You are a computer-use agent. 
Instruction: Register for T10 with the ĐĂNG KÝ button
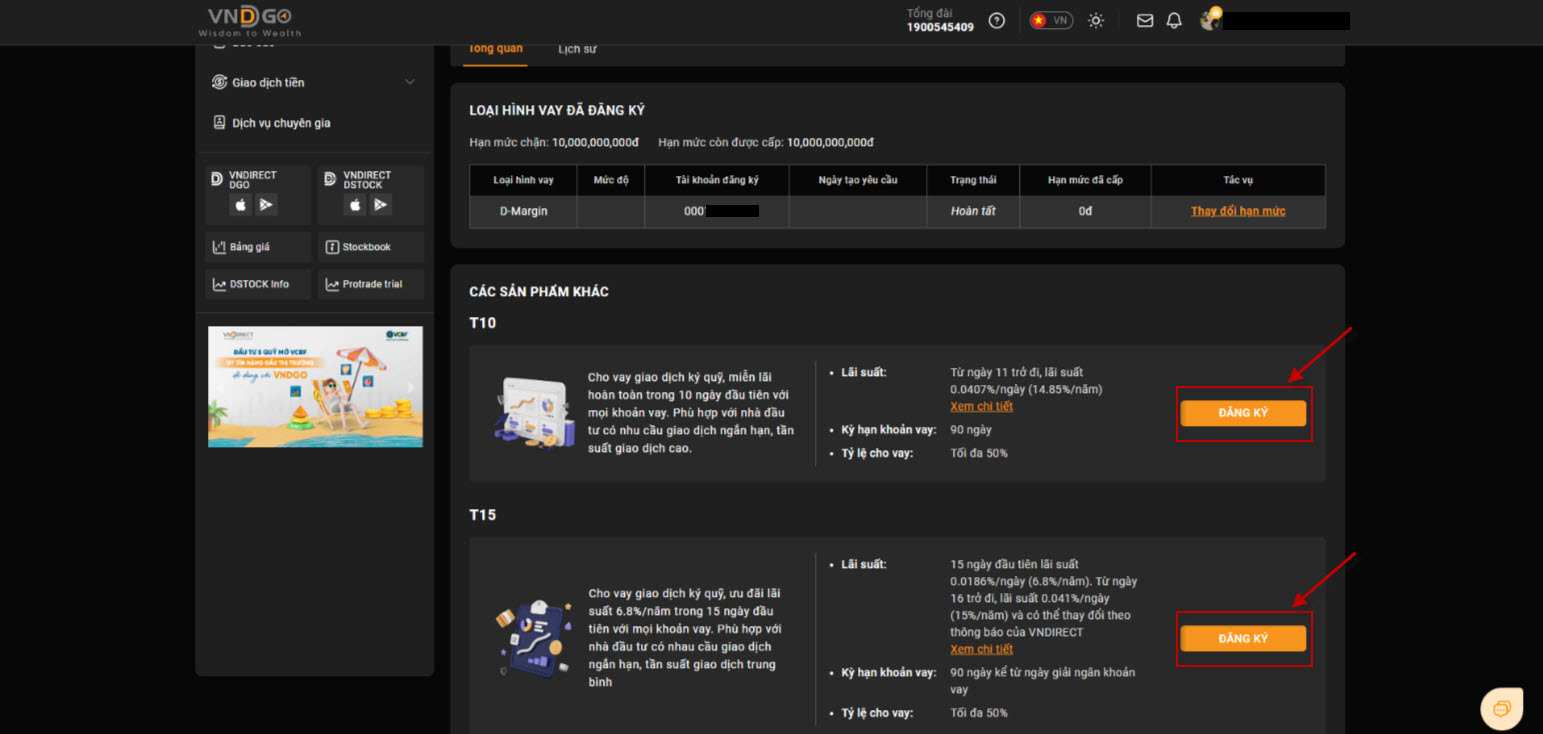(x=1243, y=413)
